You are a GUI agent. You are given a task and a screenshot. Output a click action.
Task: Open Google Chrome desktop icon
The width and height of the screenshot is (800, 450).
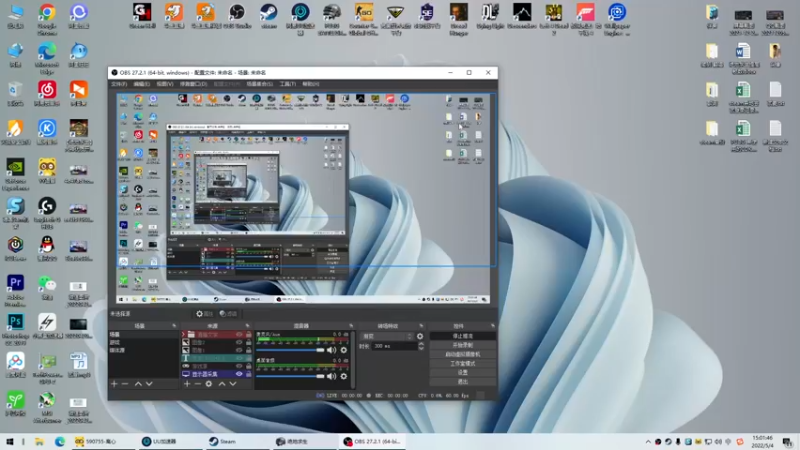tap(47, 18)
